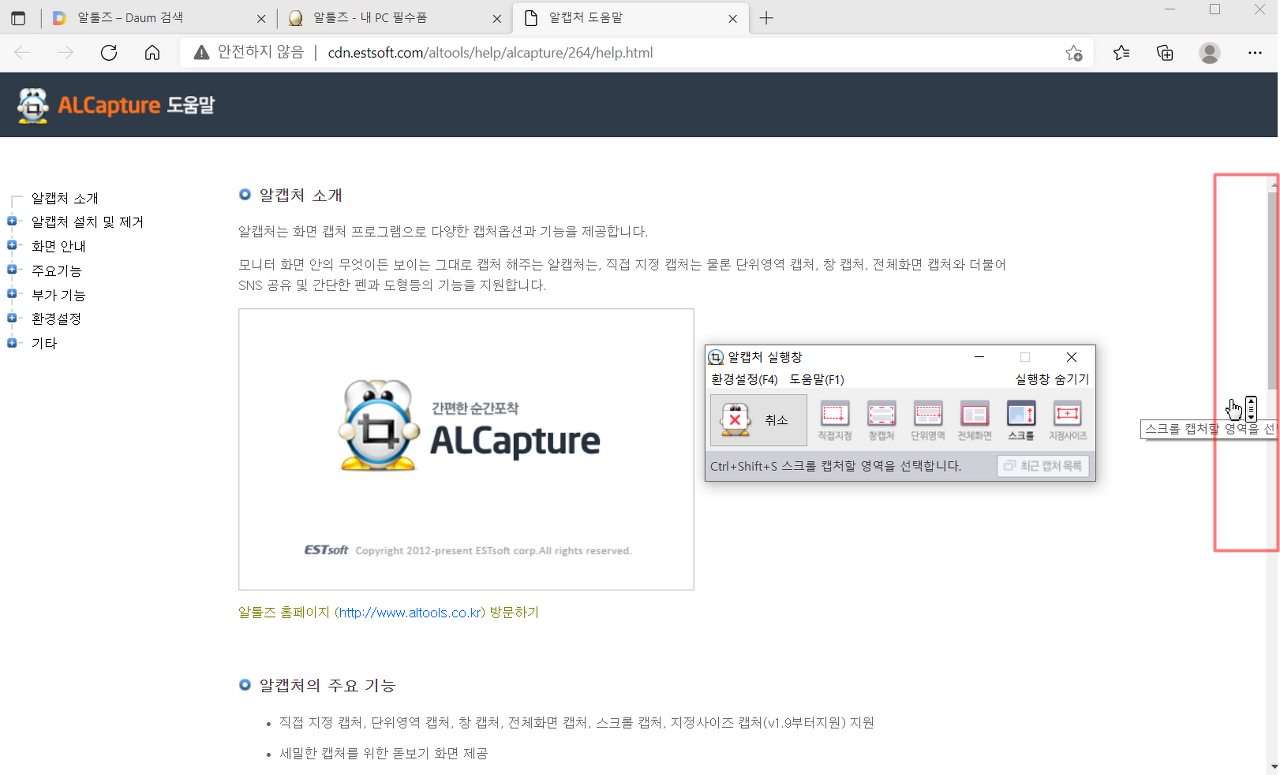Select the 지정사이즈 fixed size capture icon
Image resolution: width=1280 pixels, height=775 pixels.
point(1068,421)
